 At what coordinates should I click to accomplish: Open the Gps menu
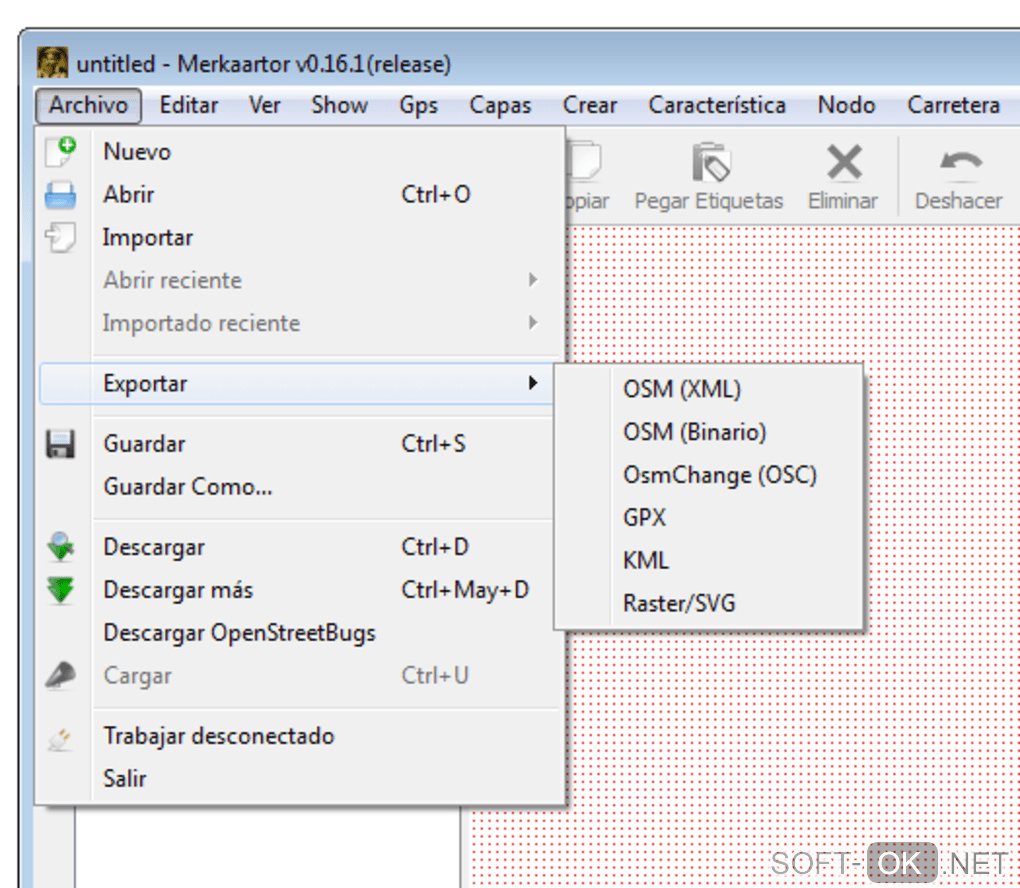tap(418, 105)
